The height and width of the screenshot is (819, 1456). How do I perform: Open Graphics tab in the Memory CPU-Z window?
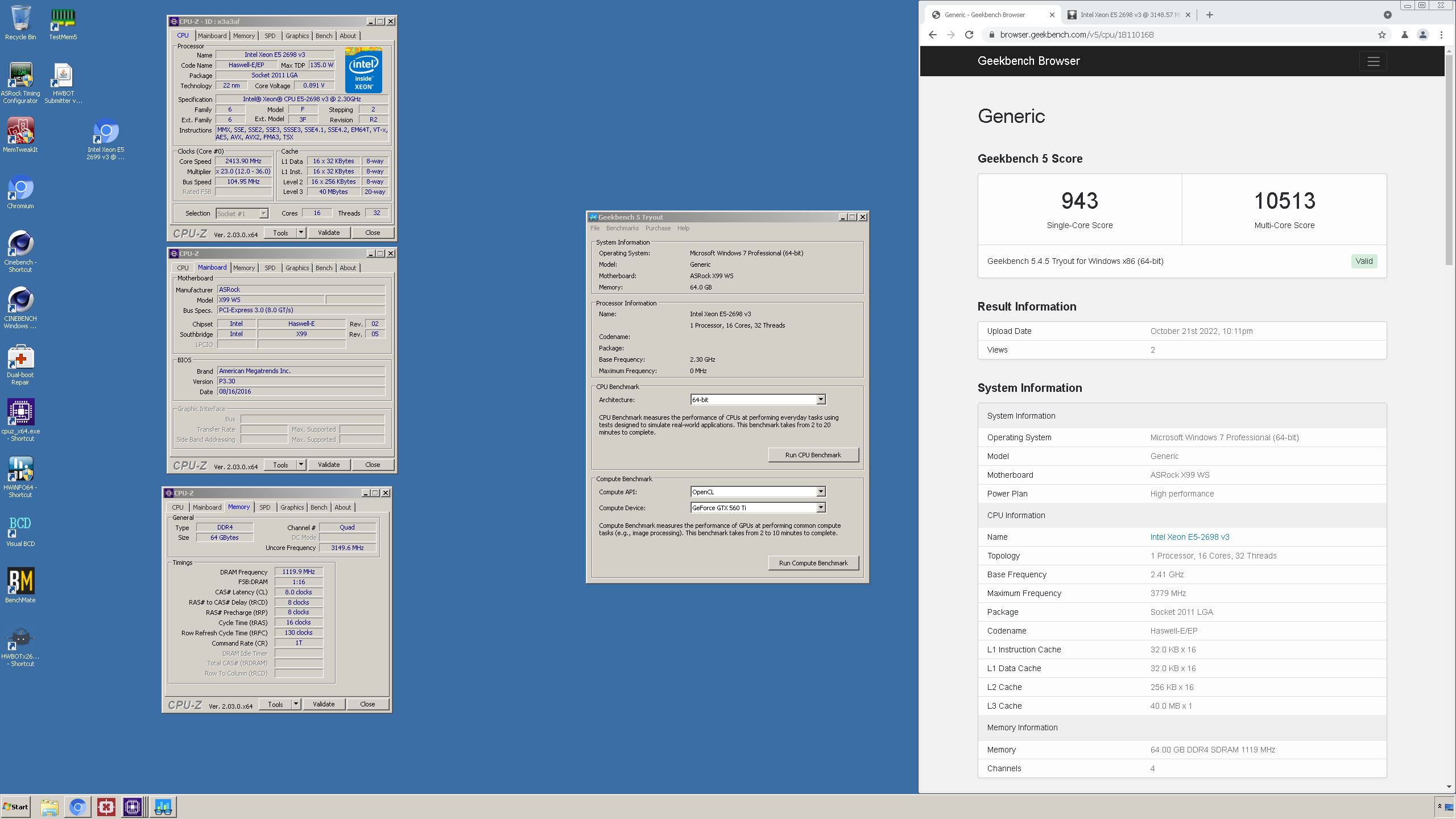click(x=292, y=507)
